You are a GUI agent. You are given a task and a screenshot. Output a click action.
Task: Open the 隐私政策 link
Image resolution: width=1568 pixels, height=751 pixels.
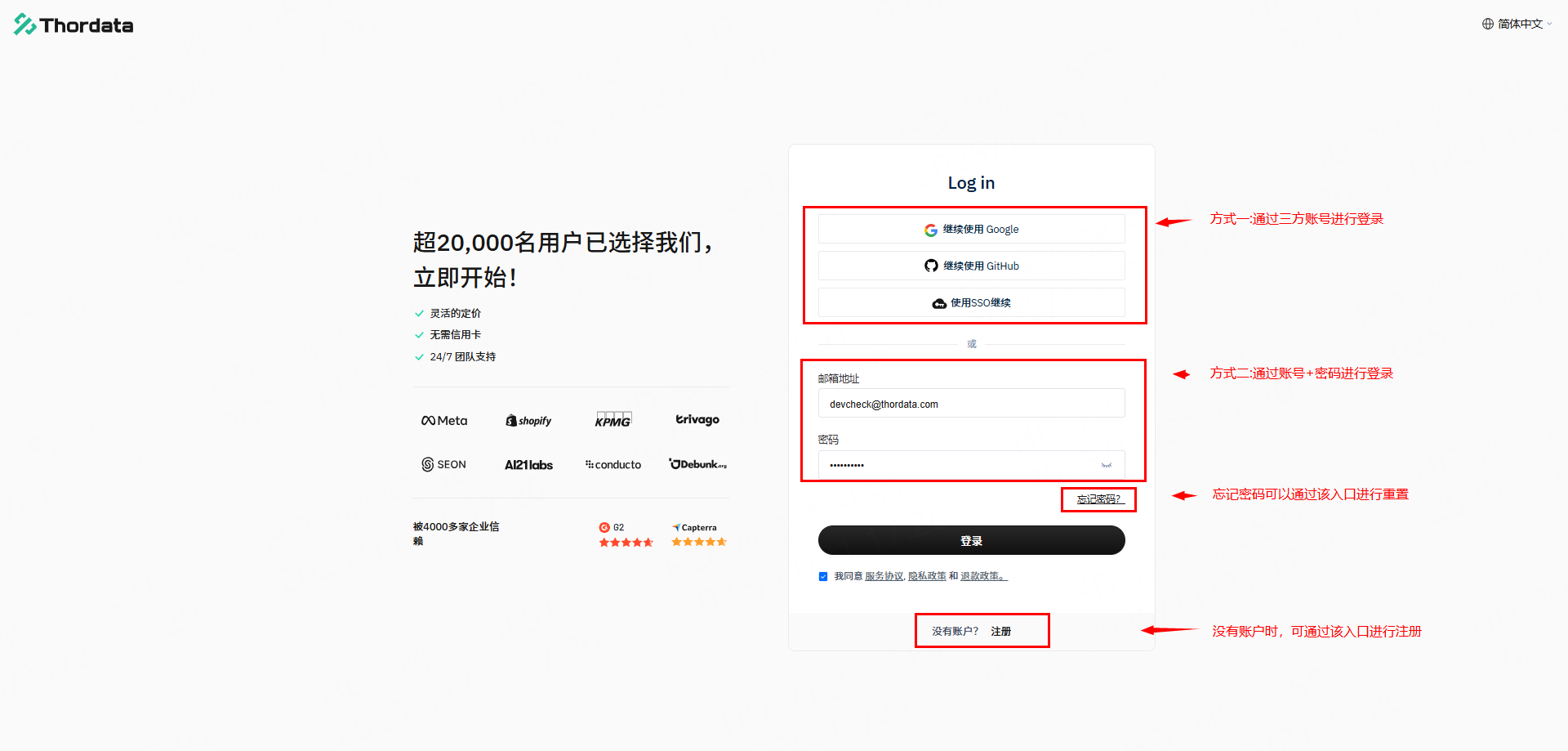click(927, 576)
